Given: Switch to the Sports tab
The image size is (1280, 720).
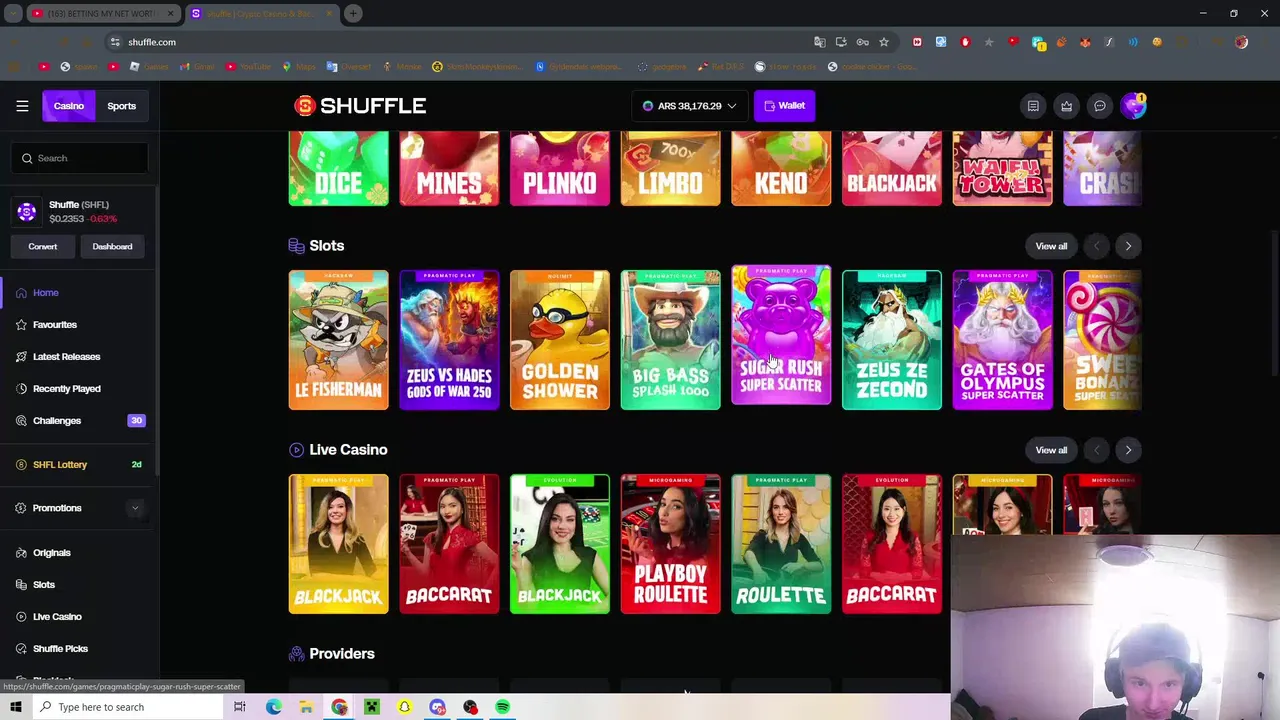Looking at the screenshot, I should 122,106.
